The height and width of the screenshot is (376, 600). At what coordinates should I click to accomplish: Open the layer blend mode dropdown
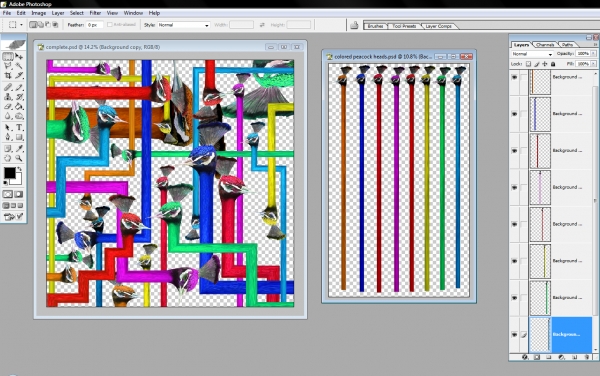pos(532,54)
